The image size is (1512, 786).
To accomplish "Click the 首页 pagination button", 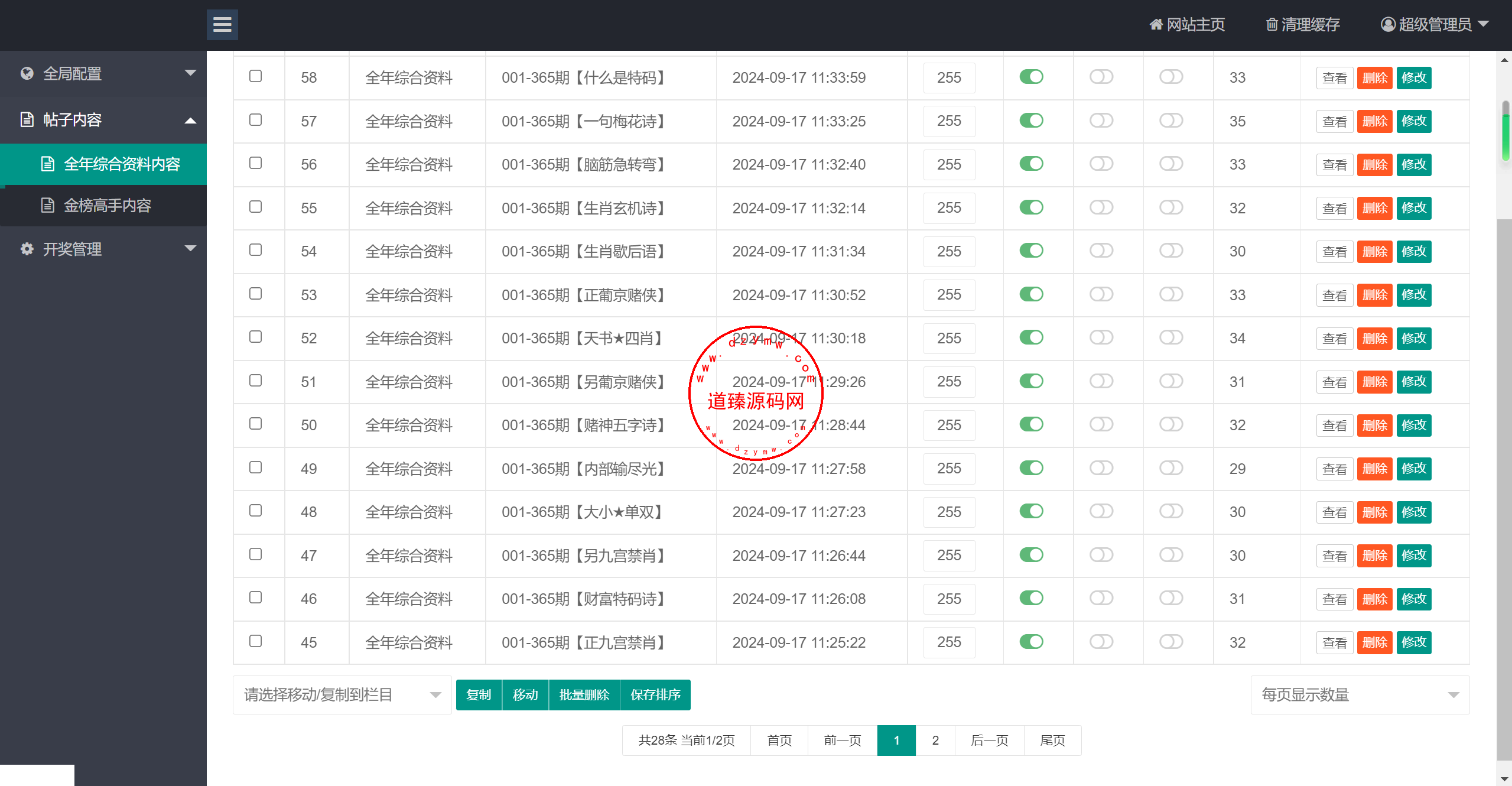I will pos(779,740).
